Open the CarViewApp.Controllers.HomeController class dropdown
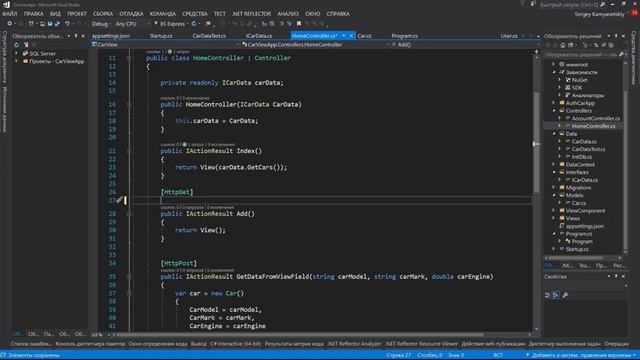The image size is (640, 360). (316, 44)
